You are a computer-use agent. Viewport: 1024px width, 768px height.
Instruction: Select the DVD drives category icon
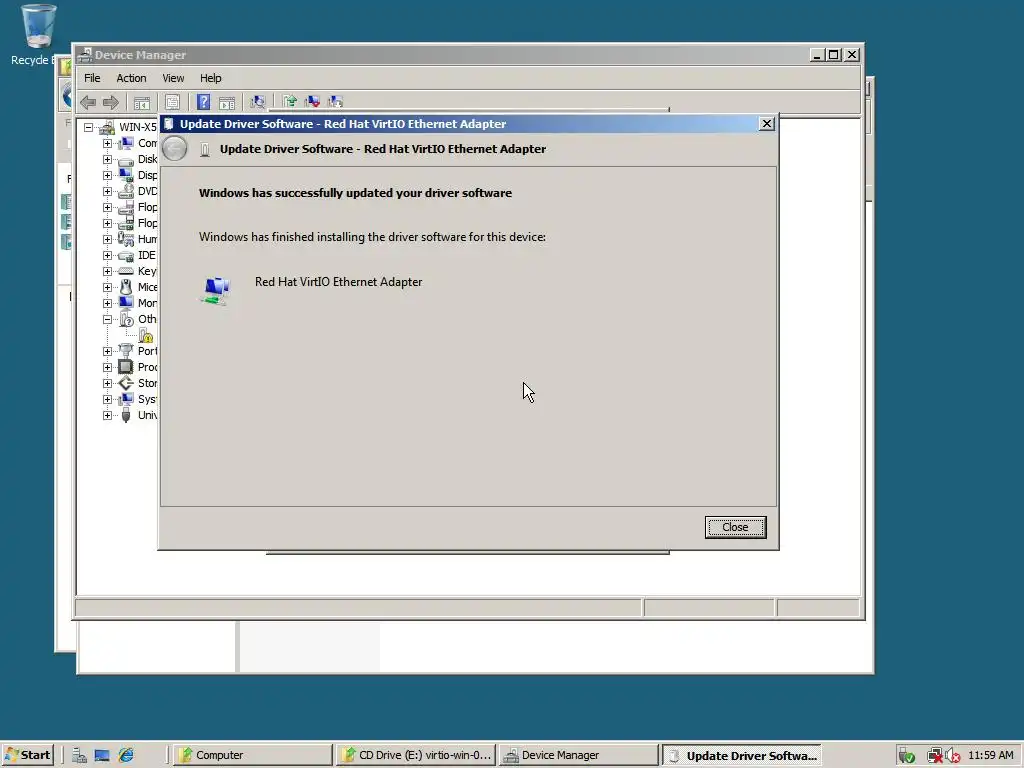point(126,191)
